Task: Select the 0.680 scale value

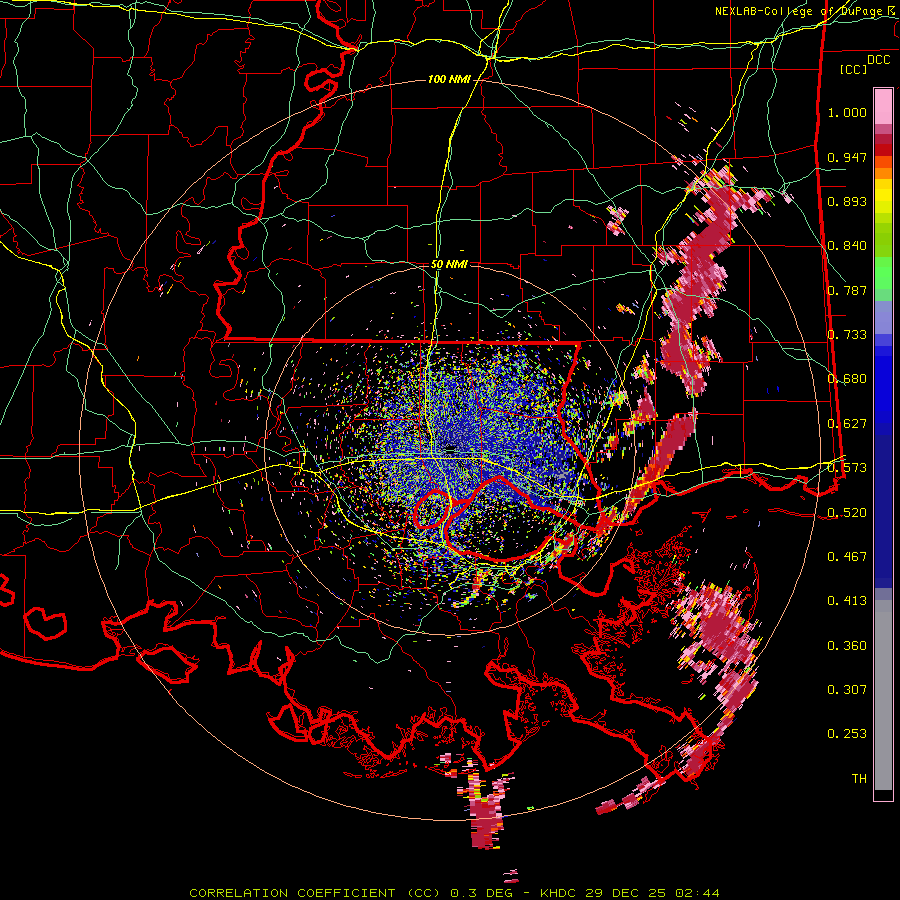Action: click(847, 379)
